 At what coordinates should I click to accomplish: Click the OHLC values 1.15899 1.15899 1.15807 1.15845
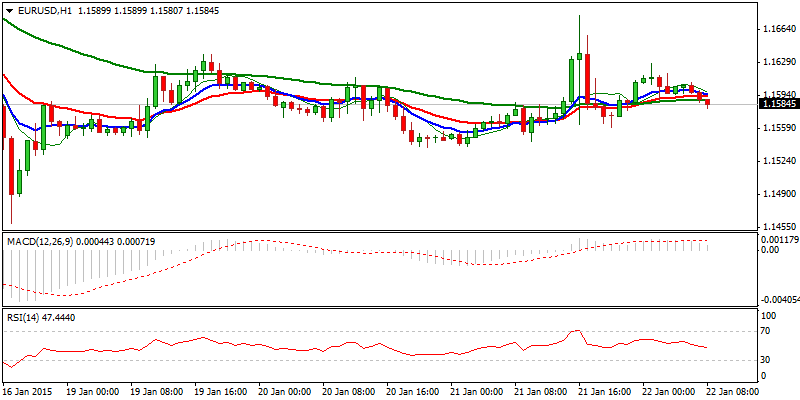[x=148, y=11]
